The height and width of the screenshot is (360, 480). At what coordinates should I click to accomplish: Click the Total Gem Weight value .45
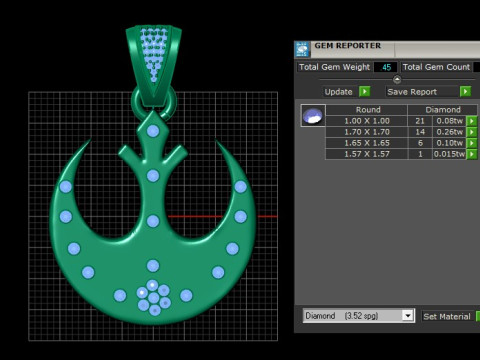[x=386, y=67]
